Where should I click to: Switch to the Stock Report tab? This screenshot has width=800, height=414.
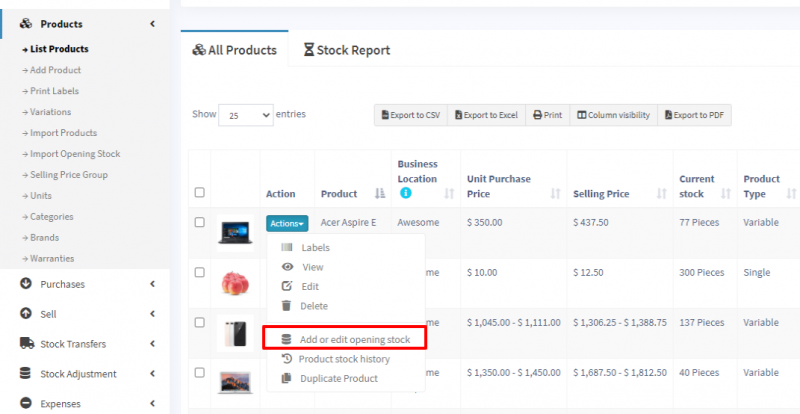[347, 50]
